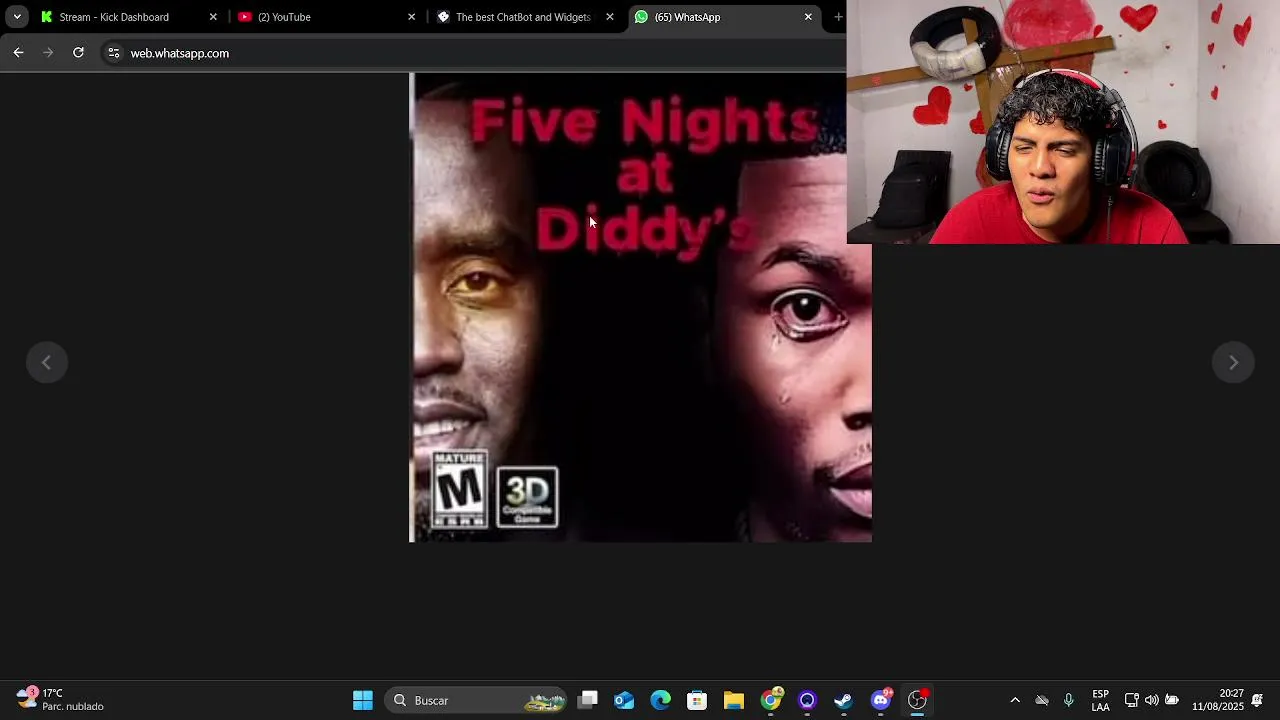Show next image in WhatsApp viewer
The height and width of the screenshot is (720, 1280).
tap(1233, 363)
